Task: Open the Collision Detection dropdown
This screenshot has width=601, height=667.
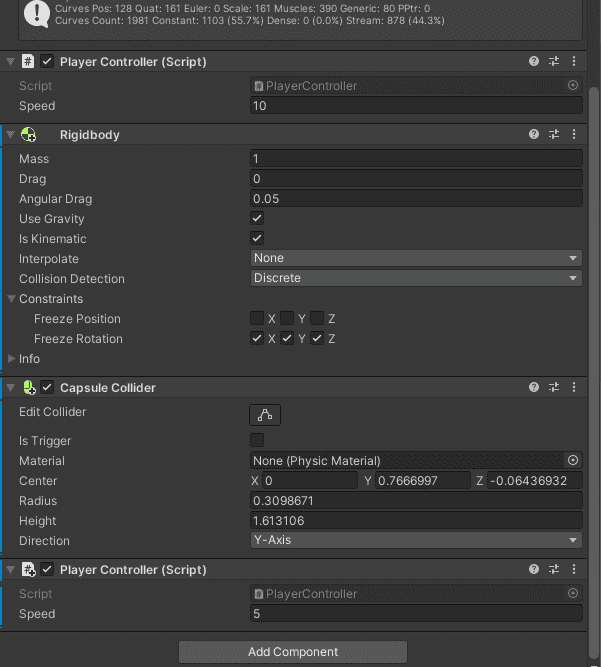Action: (x=416, y=278)
